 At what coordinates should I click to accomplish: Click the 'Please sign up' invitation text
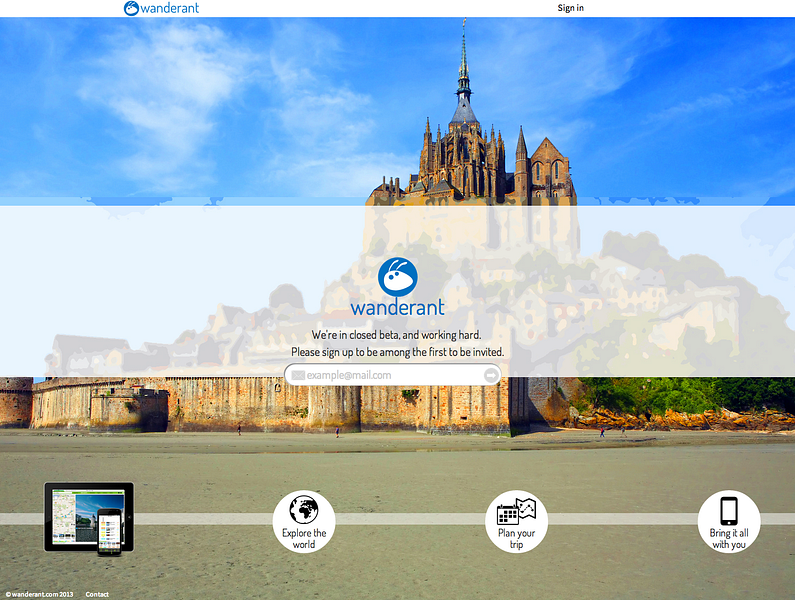398,352
